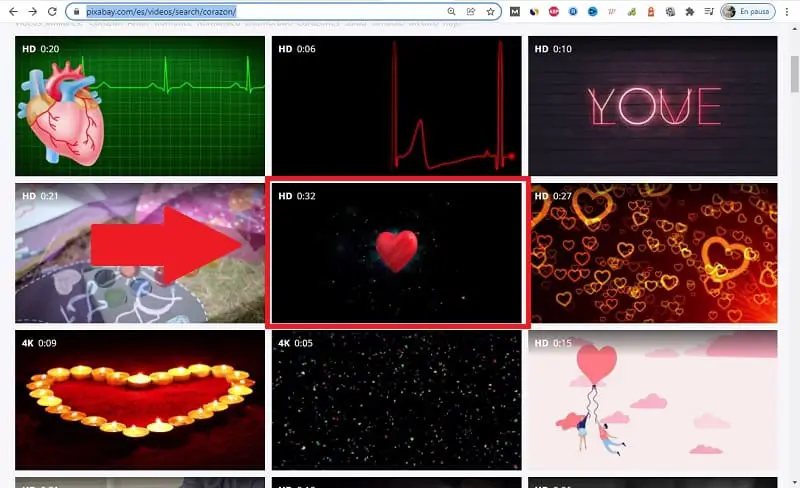Open the blue circle extension with dark symbol

[592, 11]
